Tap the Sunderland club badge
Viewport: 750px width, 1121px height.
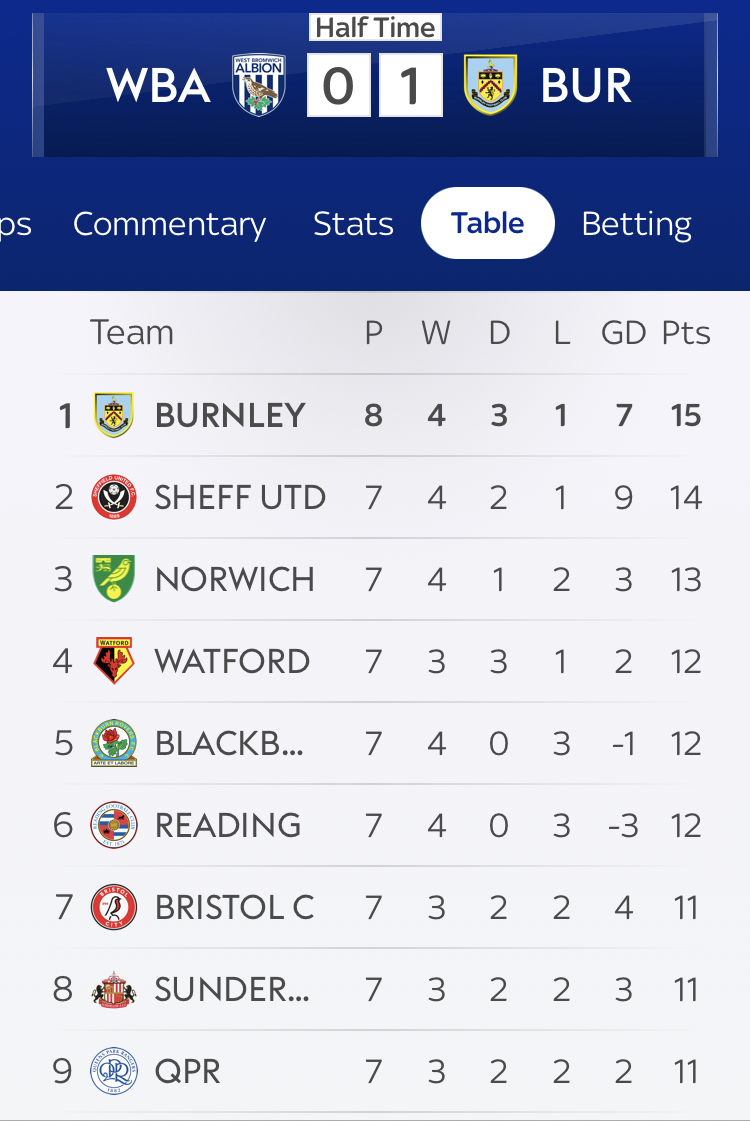pos(114,989)
